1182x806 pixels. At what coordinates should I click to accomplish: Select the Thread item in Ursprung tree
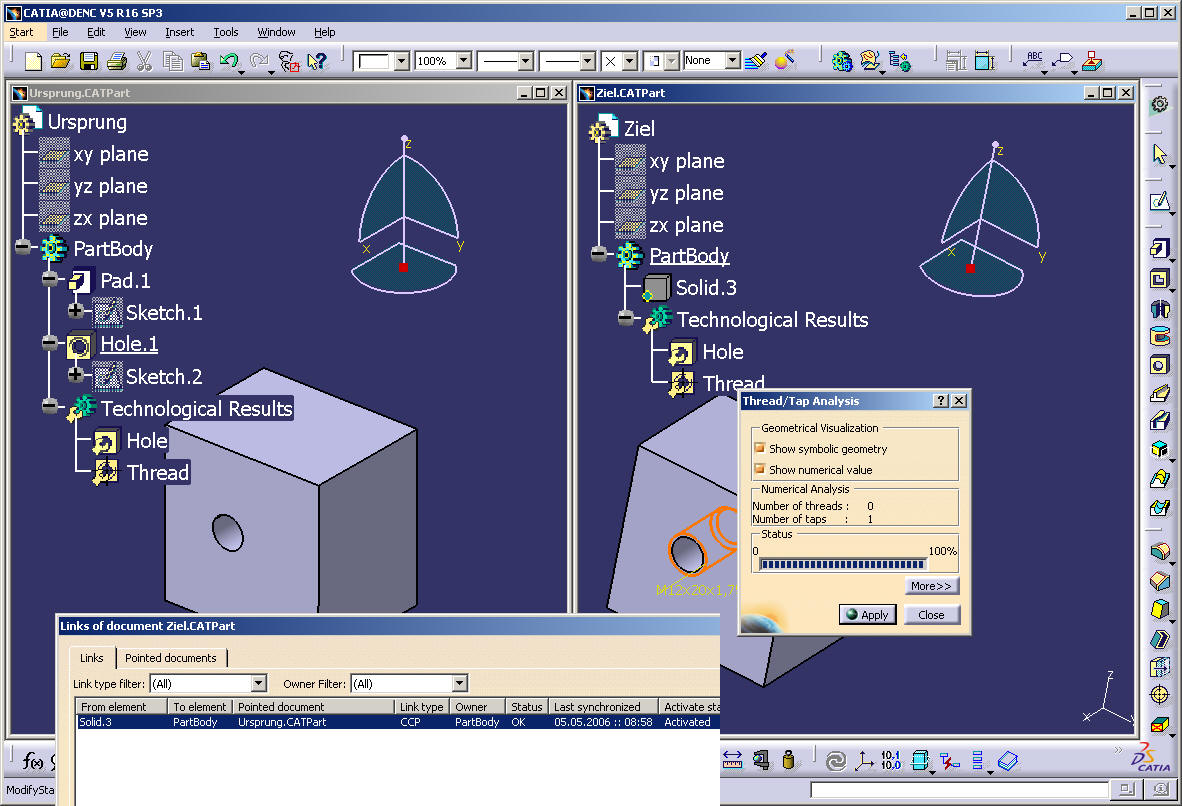[x=158, y=473]
